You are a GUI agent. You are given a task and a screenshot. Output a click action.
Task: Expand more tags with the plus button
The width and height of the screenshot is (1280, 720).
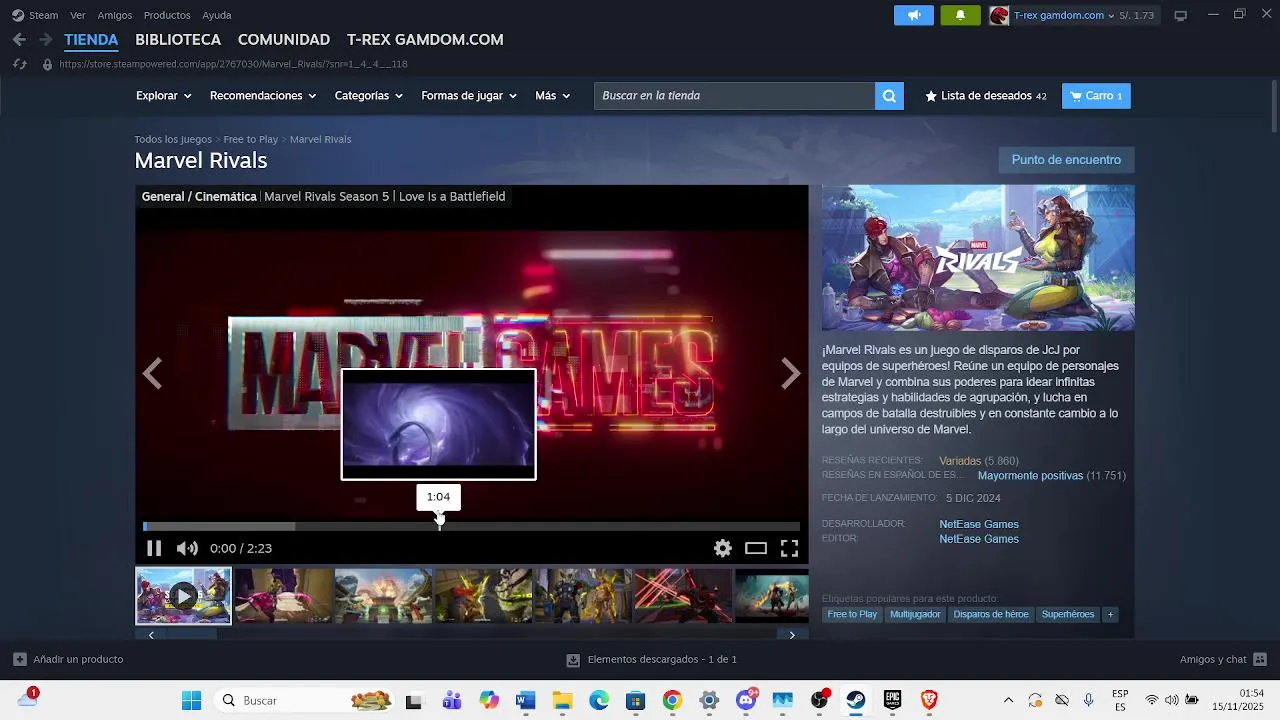1110,614
